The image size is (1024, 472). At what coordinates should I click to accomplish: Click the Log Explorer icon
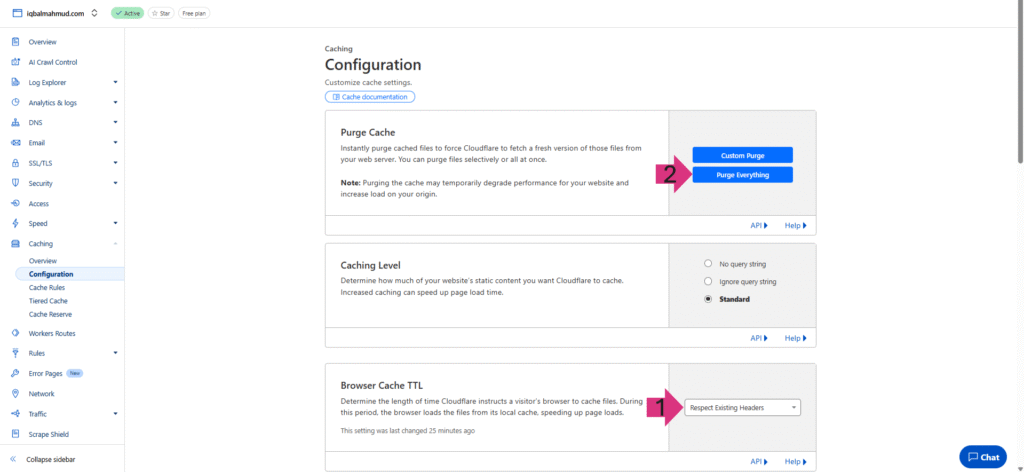point(16,82)
